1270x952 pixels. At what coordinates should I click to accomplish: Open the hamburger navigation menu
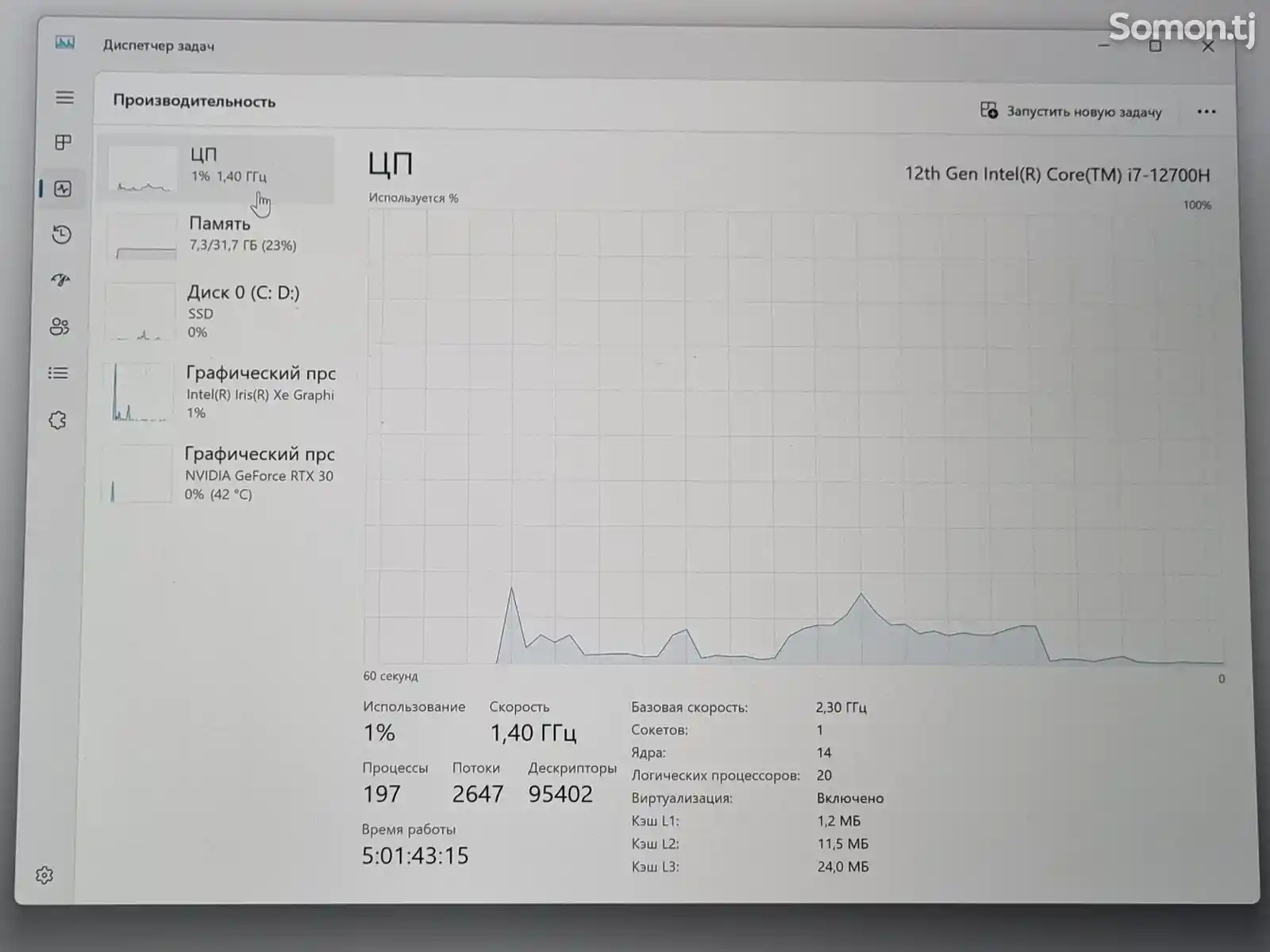point(64,98)
